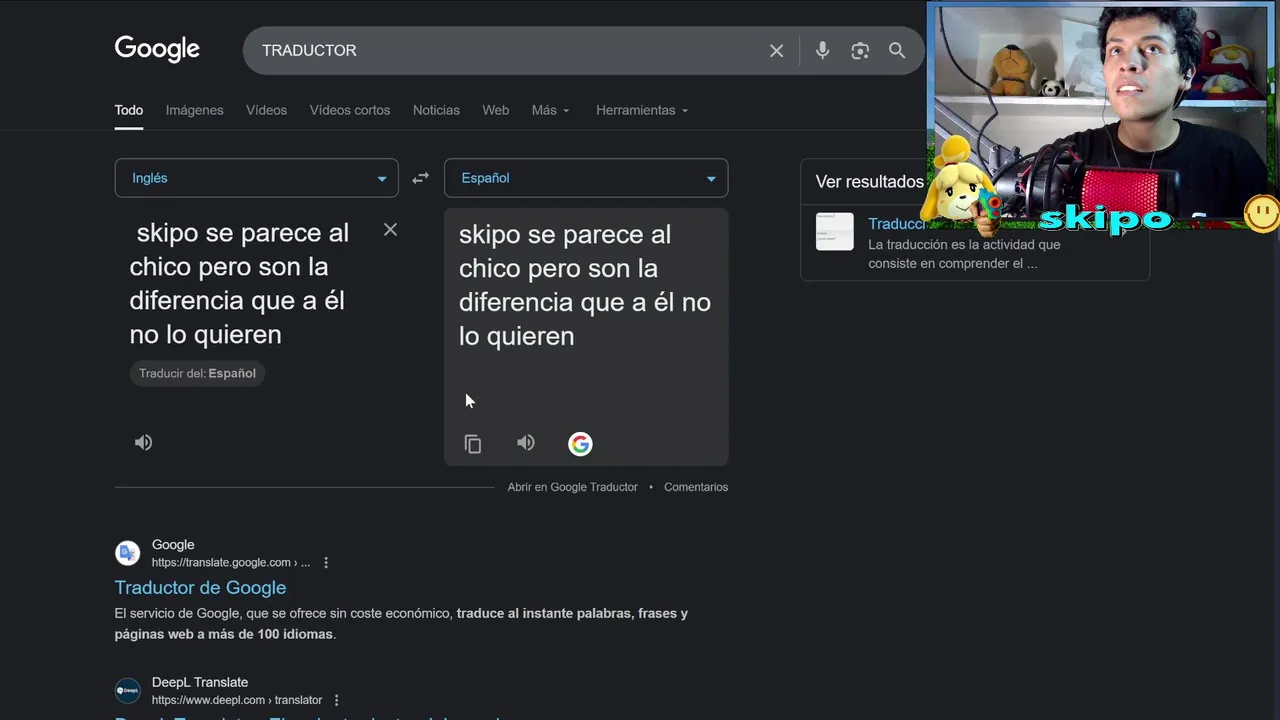Click translate.google.com URL text
Screen dimensions: 1280x720
(x=231, y=563)
